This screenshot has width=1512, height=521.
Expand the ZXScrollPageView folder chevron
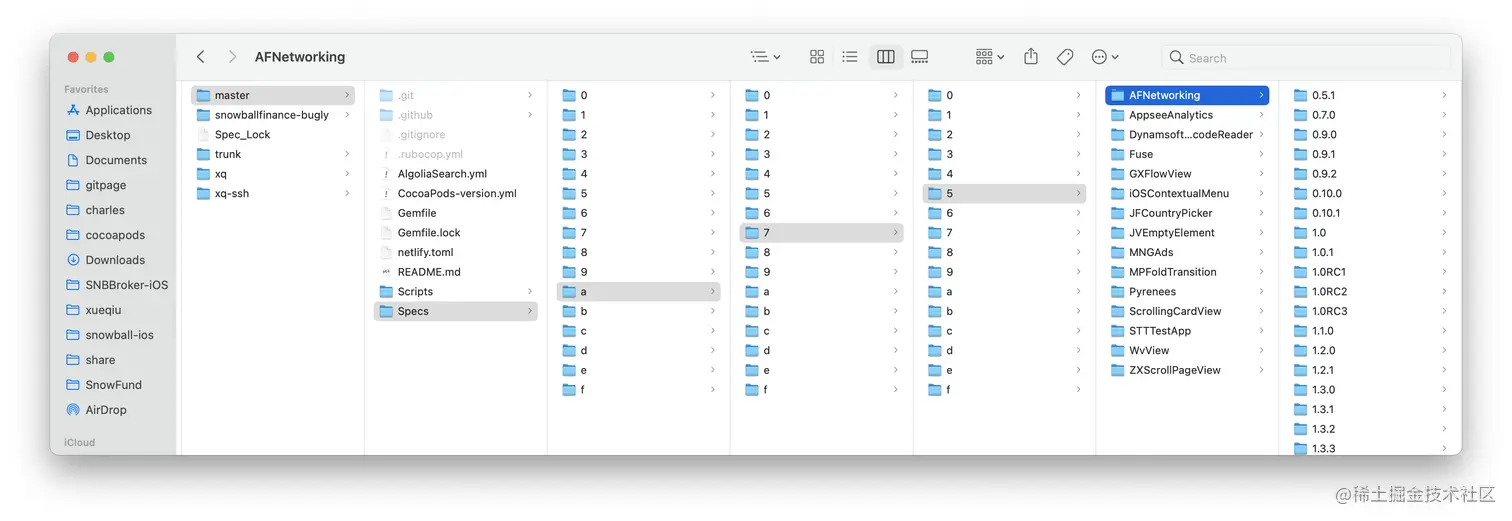point(1261,370)
